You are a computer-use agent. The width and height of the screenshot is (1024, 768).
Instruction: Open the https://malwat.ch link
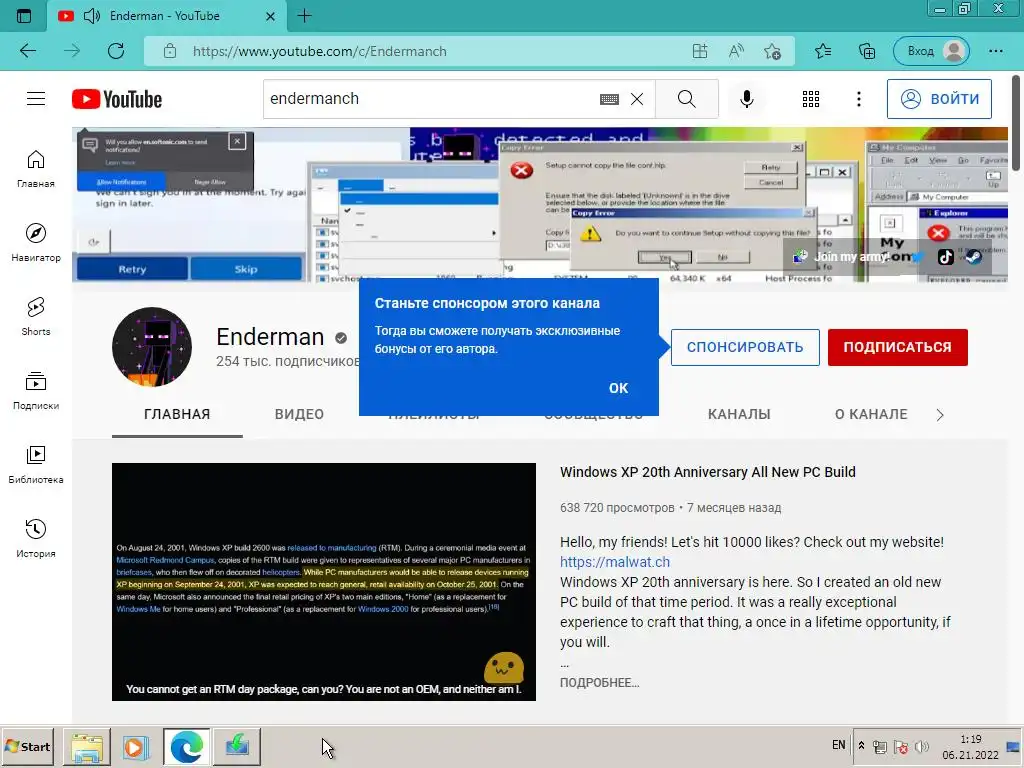tap(615, 562)
